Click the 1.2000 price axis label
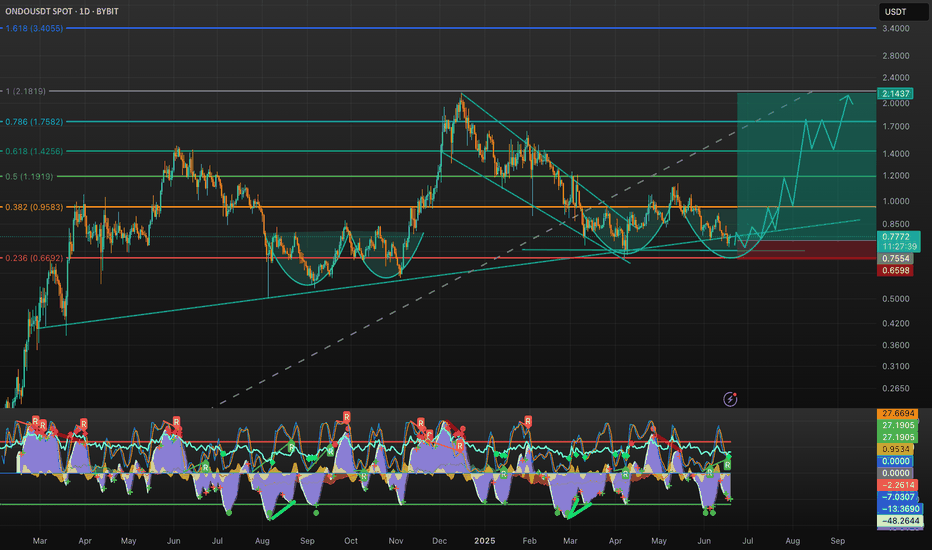The width and height of the screenshot is (932, 550). tap(896, 175)
